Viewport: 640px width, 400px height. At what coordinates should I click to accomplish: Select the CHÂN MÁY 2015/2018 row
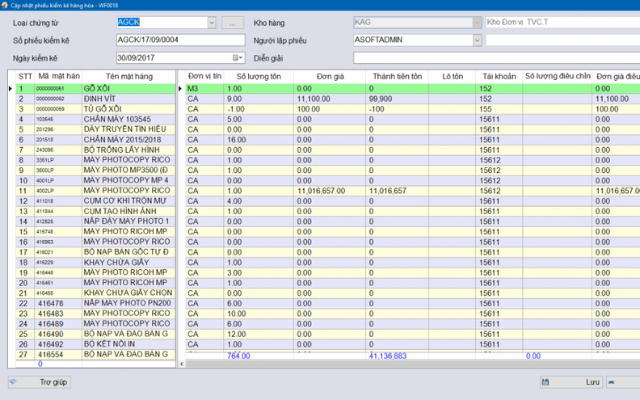point(127,139)
